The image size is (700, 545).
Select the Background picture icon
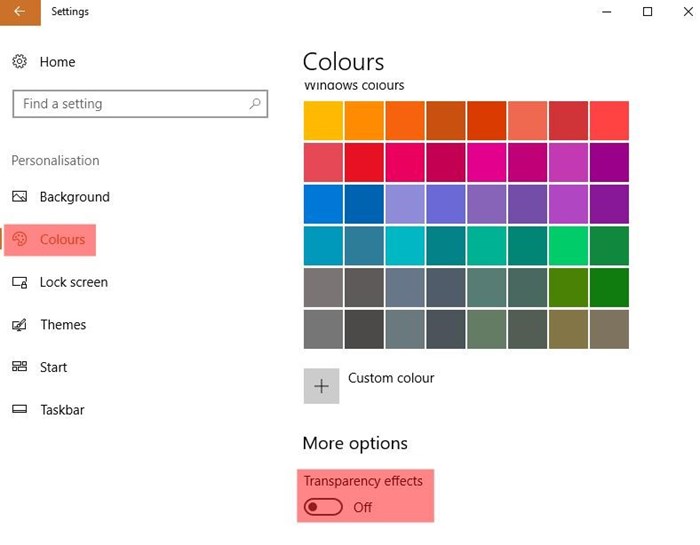(x=19, y=196)
